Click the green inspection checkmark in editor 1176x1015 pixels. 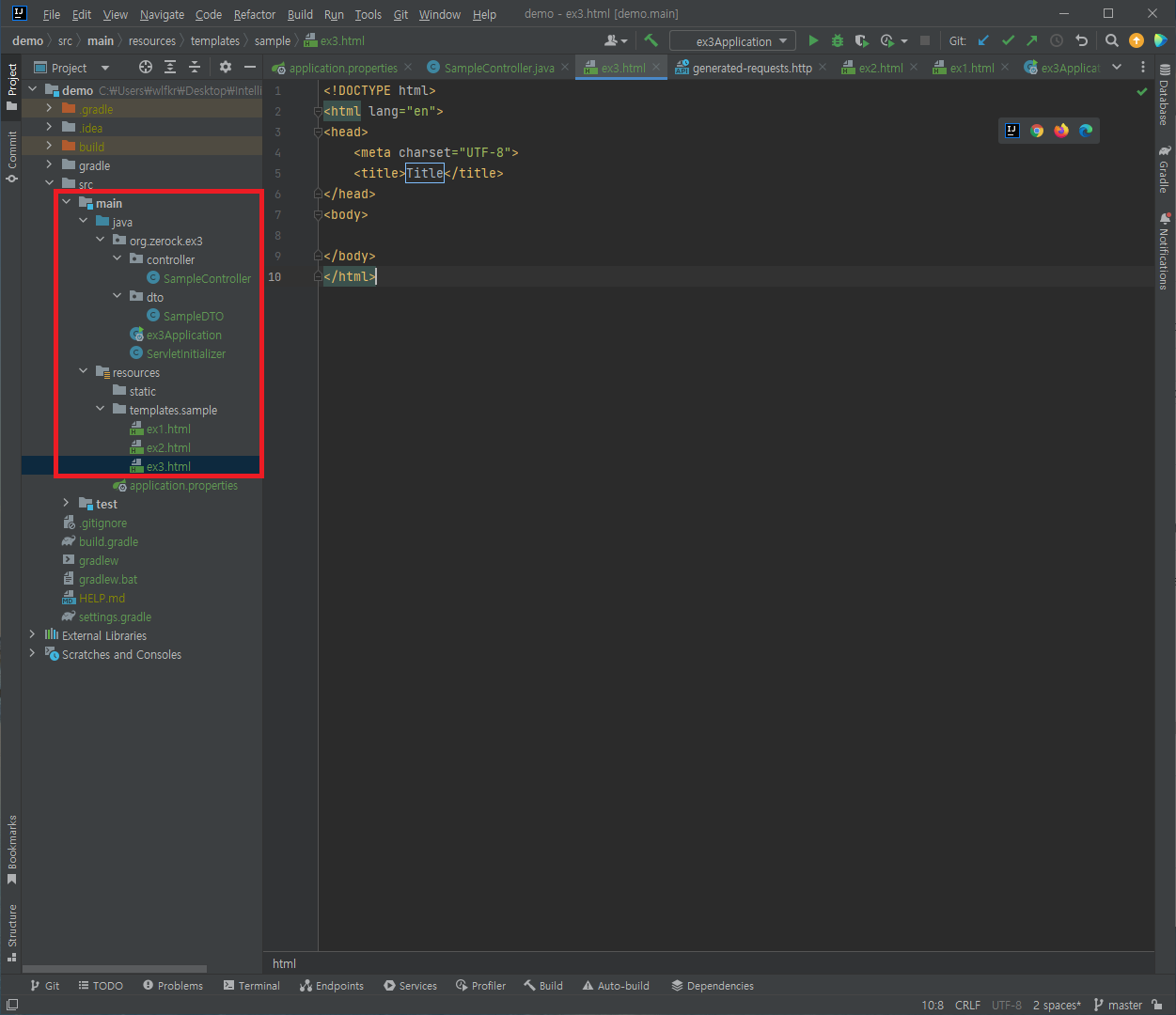click(x=1142, y=91)
